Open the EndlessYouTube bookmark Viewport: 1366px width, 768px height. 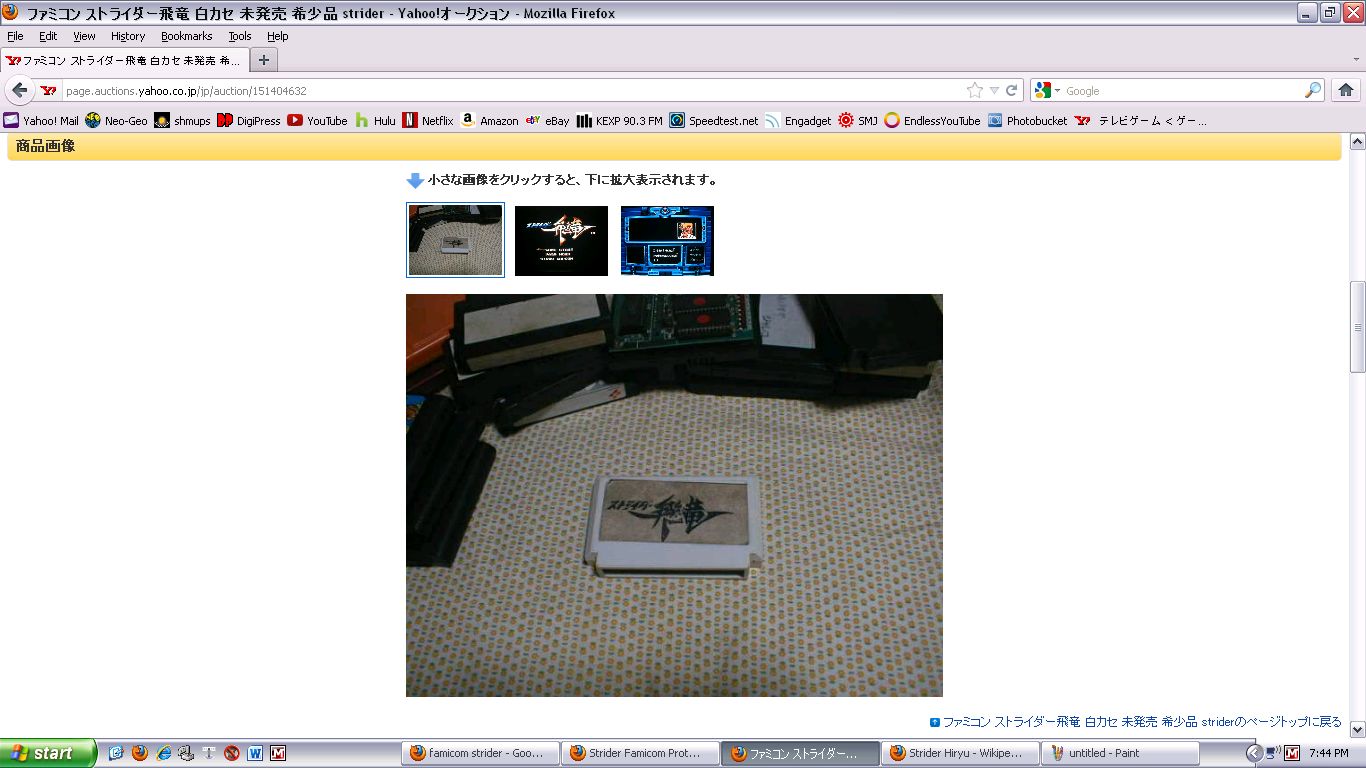(x=932, y=121)
